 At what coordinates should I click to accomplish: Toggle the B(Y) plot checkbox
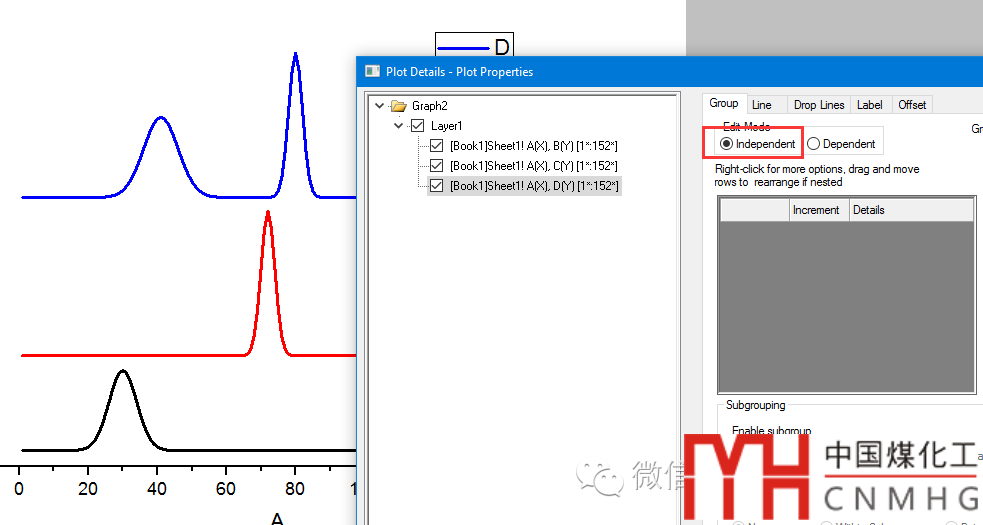tap(436, 146)
